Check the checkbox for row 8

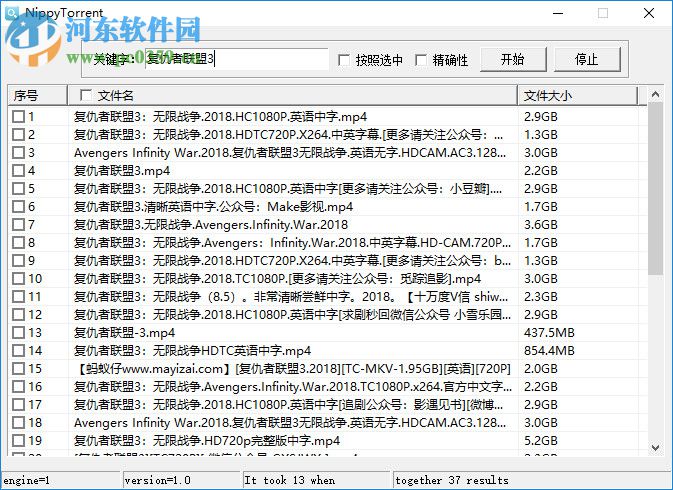pyautogui.click(x=18, y=243)
